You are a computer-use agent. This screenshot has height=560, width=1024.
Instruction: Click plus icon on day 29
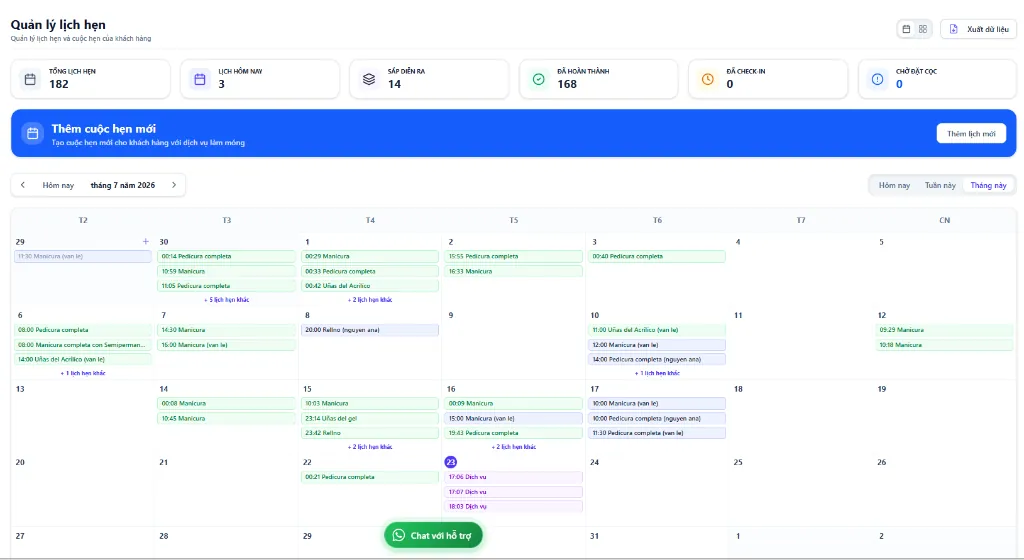pos(146,241)
